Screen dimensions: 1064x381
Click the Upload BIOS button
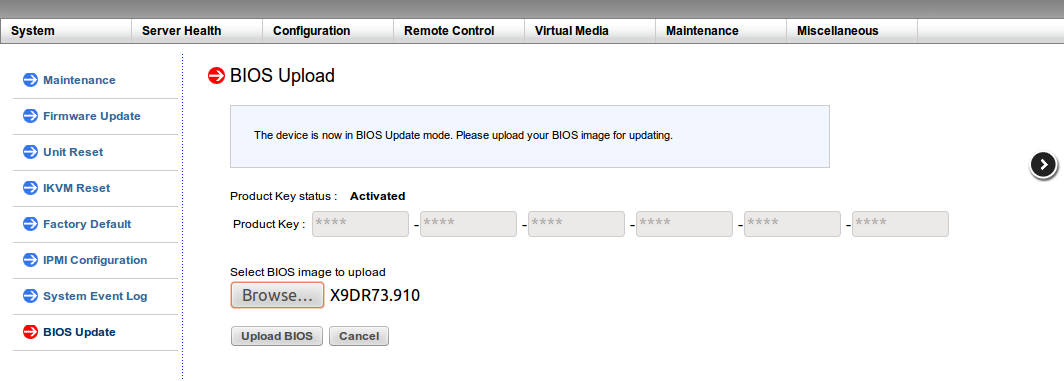[x=277, y=336]
